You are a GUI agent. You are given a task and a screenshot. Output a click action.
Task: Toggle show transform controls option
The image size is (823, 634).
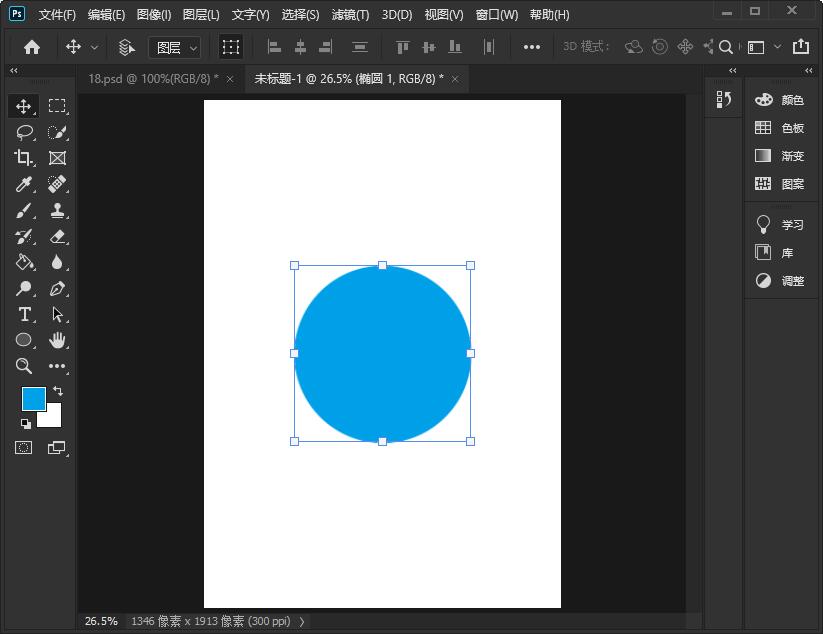(231, 47)
